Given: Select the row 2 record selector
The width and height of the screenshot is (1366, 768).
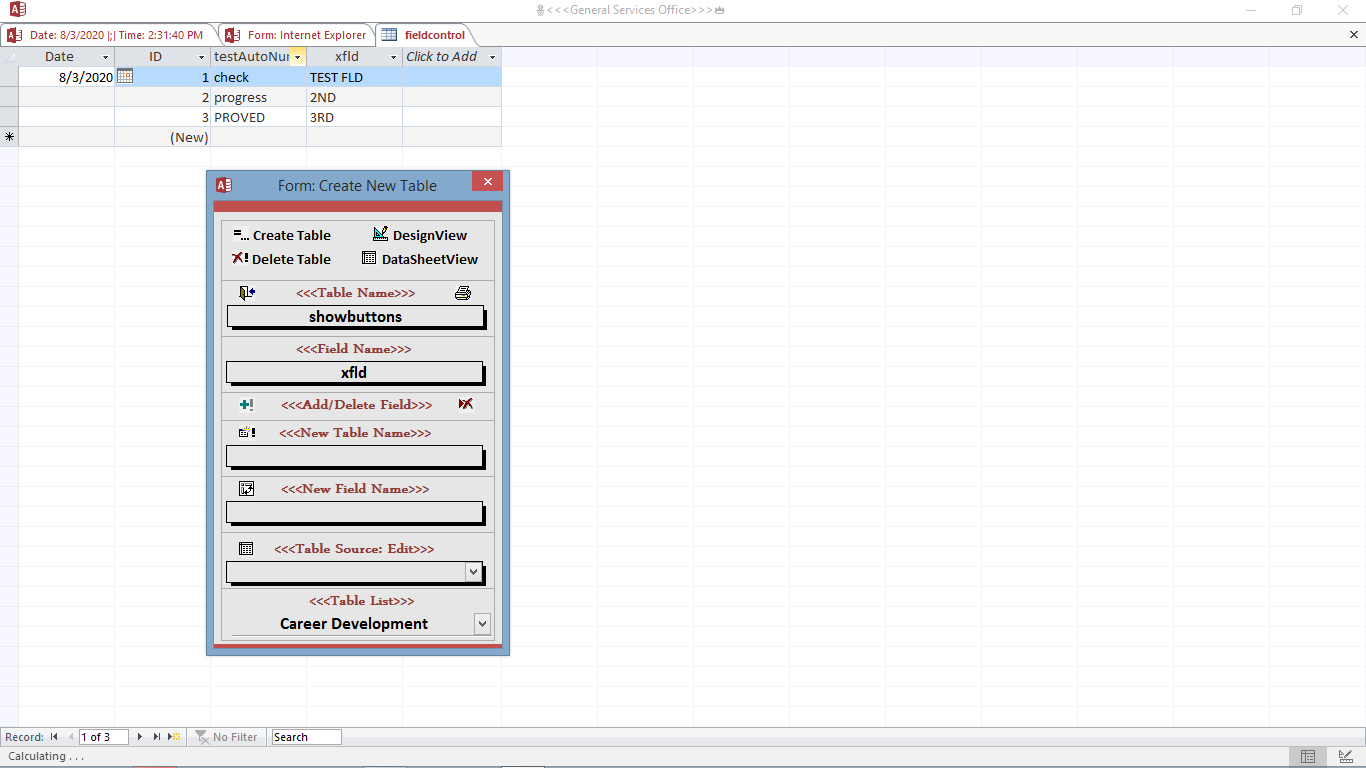Looking at the screenshot, I should 9,97.
